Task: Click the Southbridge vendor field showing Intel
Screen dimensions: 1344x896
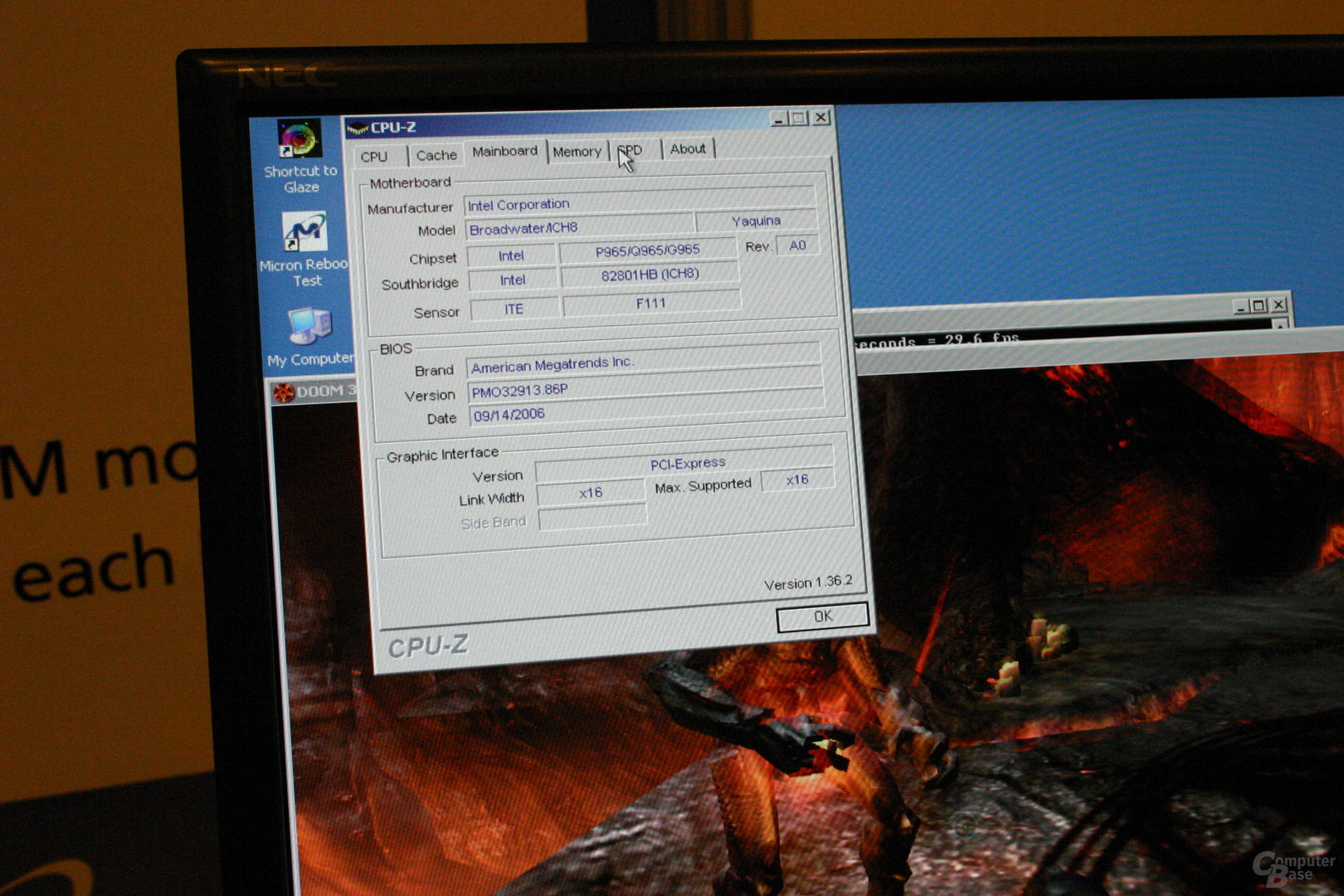Action: [x=513, y=280]
